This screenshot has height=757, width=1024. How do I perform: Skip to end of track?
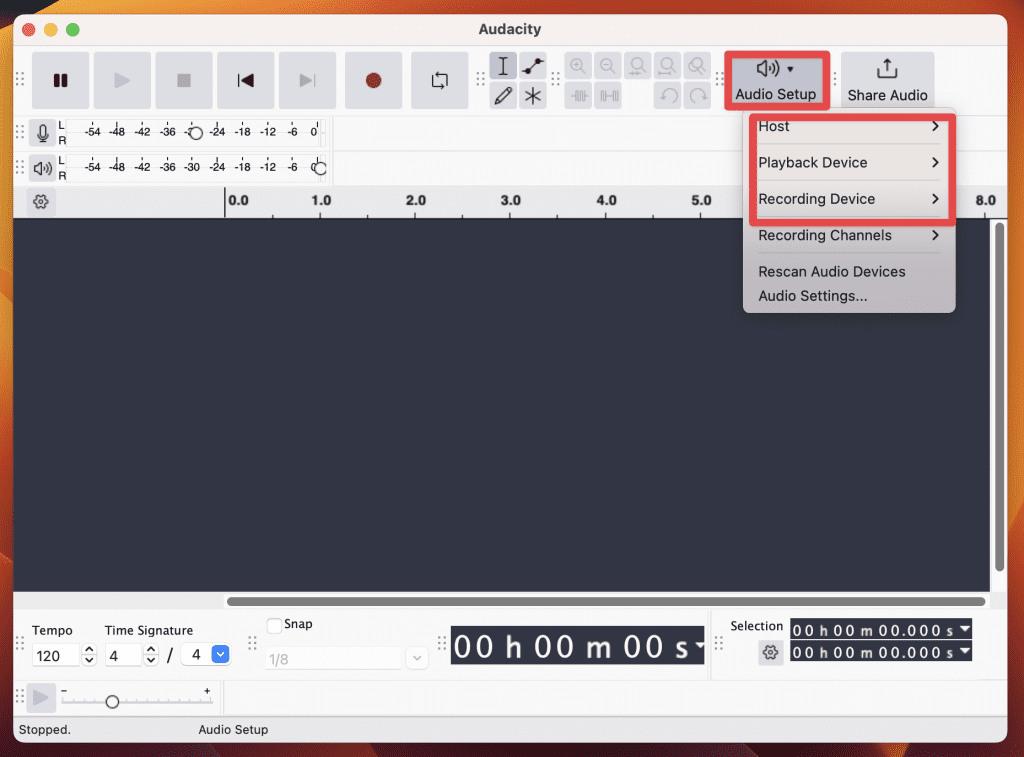click(x=308, y=80)
